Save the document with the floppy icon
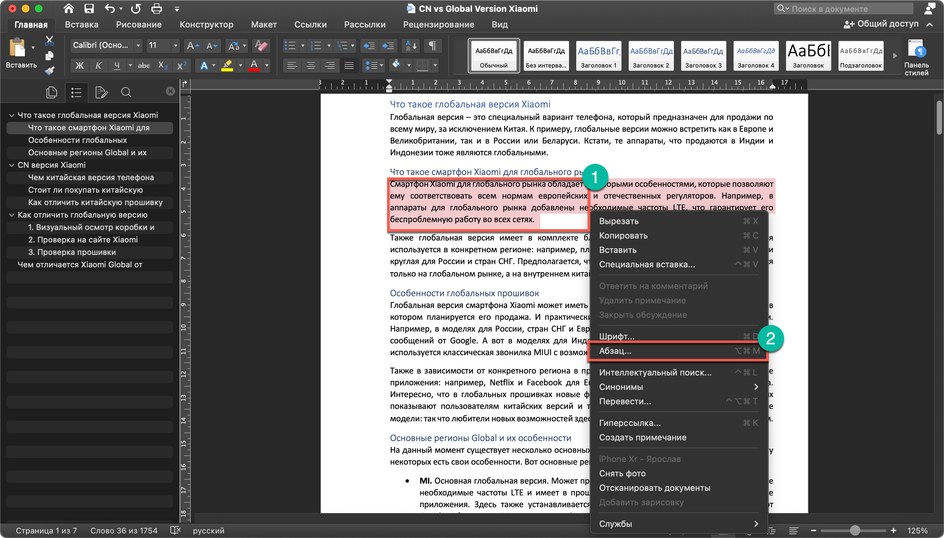944x538 pixels. (x=88, y=8)
